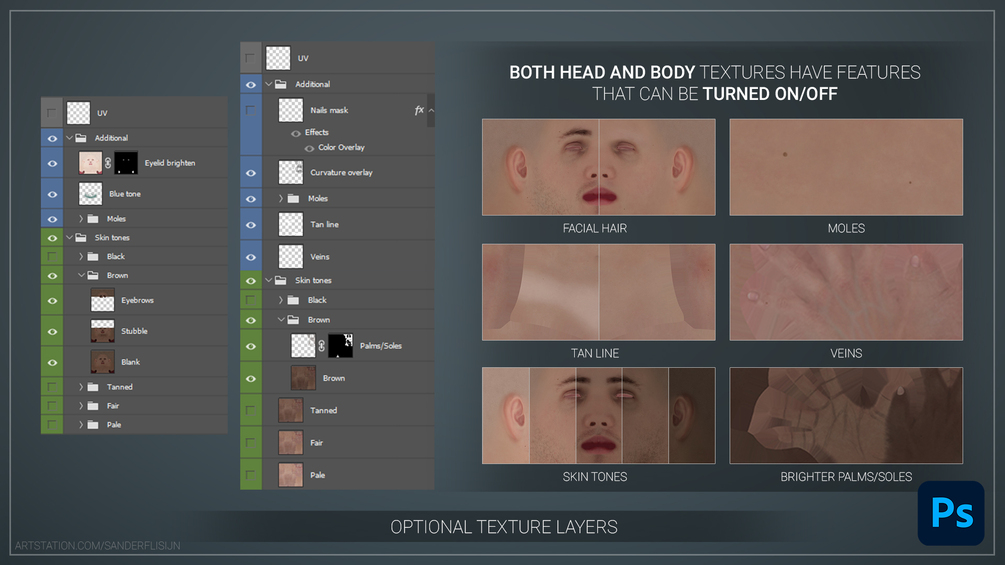Expand the Pale folder in head panel
Viewport: 1005px width, 565px height.
tap(81, 424)
